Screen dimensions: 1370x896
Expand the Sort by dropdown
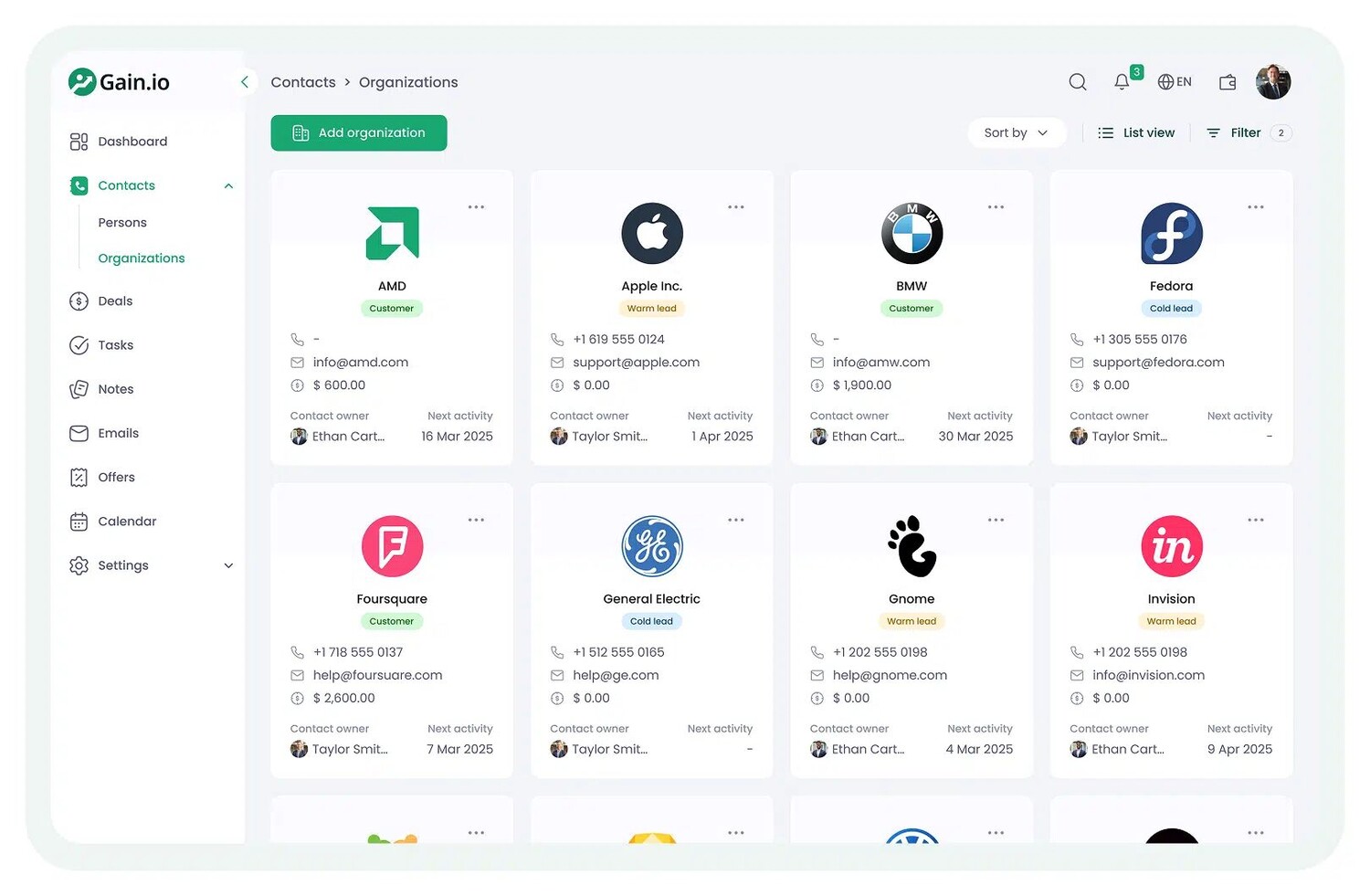point(1016,133)
